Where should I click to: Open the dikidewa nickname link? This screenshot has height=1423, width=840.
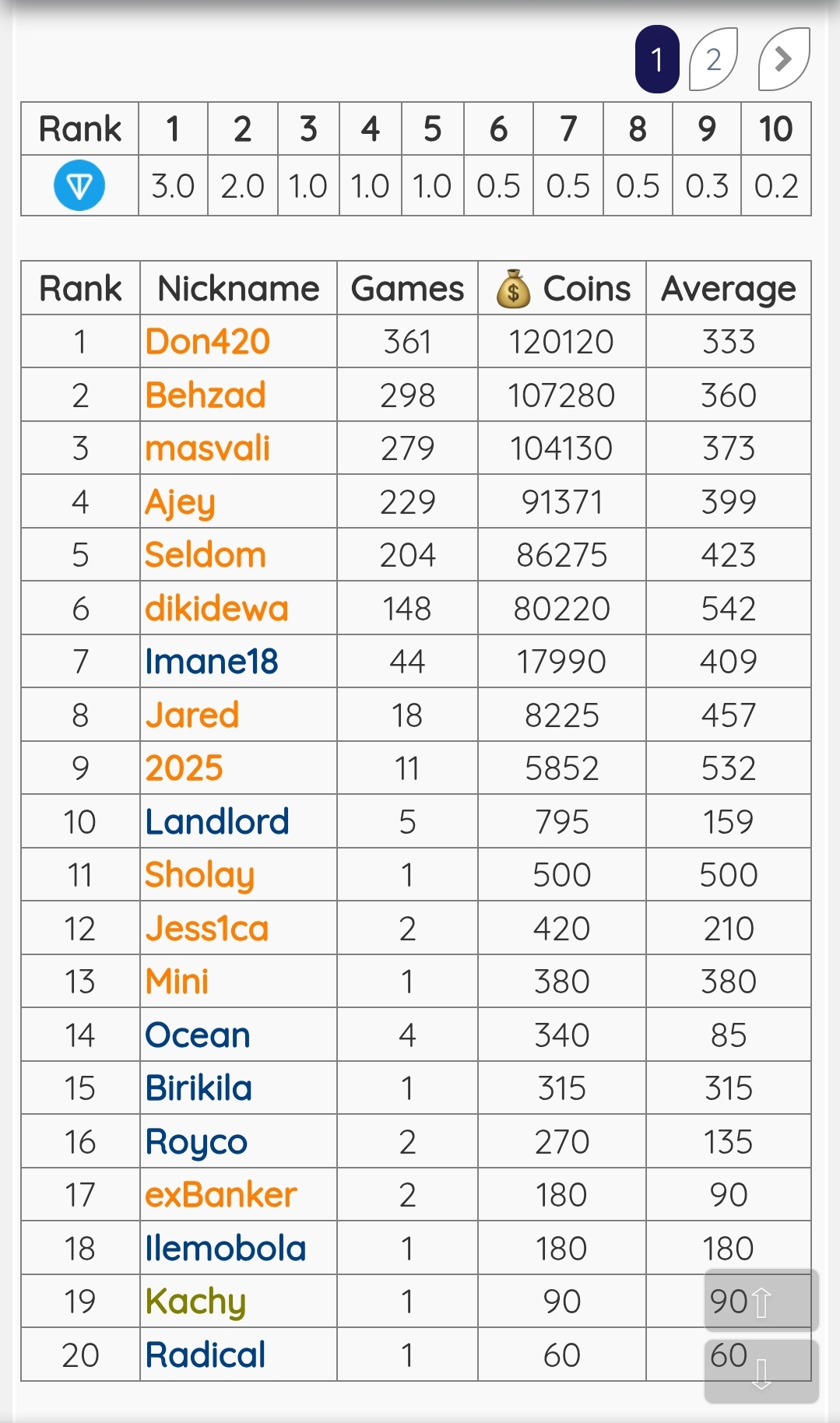(216, 609)
